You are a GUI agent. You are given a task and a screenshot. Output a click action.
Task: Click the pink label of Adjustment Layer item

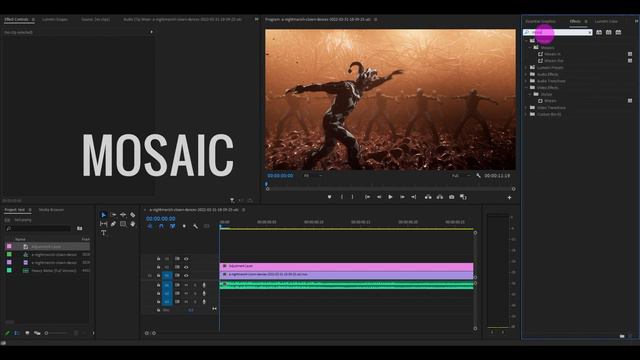[9, 247]
